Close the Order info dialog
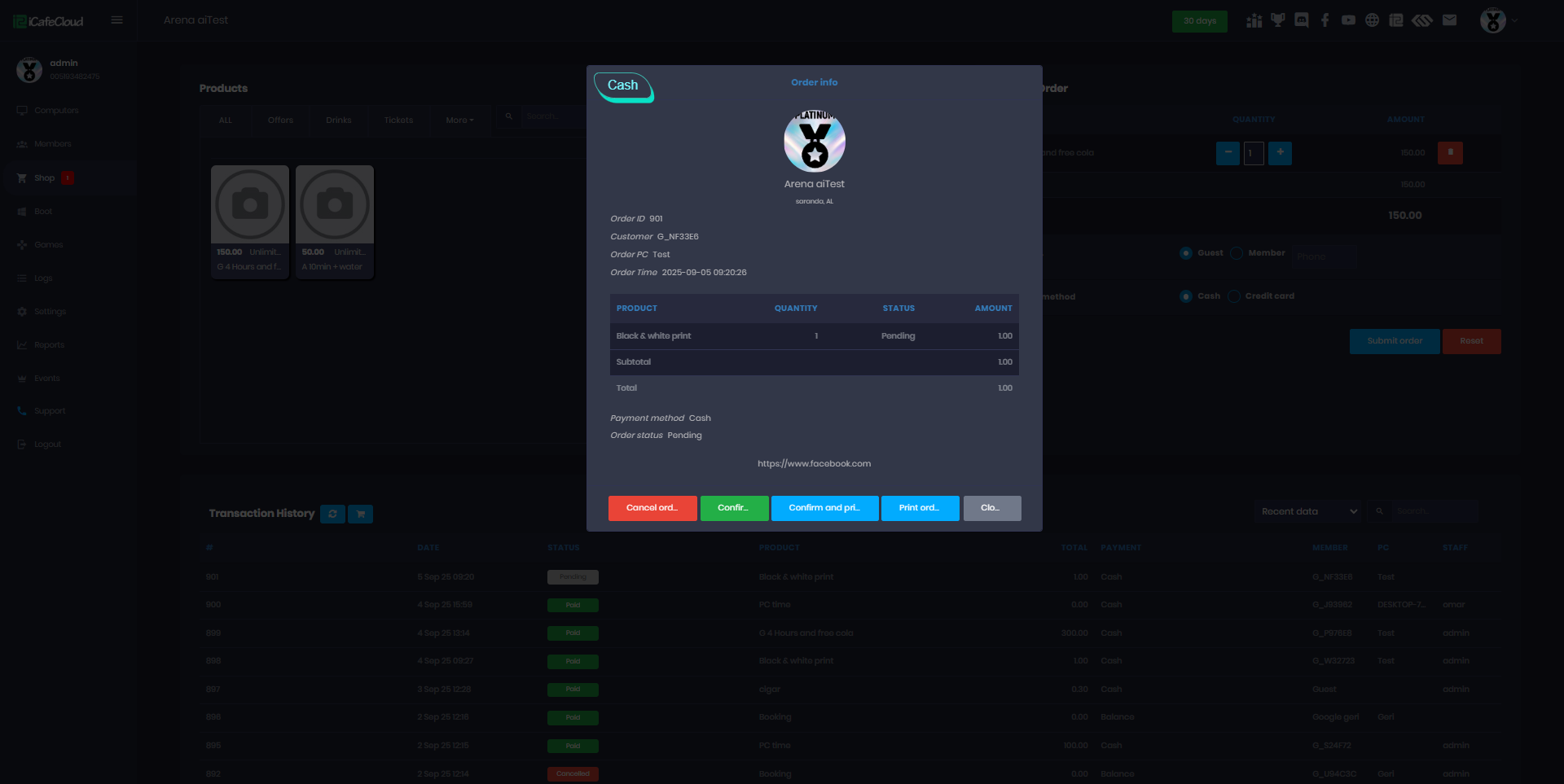 [992, 508]
